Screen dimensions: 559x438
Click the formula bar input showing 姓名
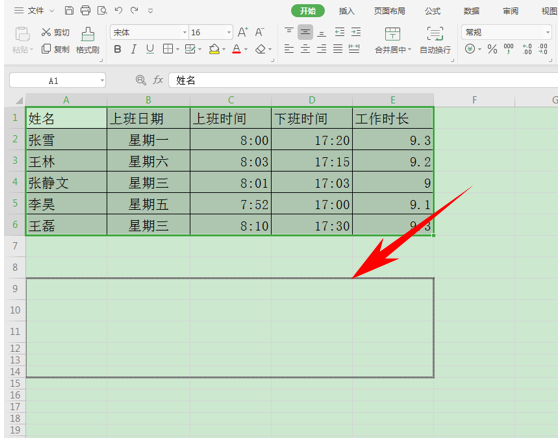[363, 80]
